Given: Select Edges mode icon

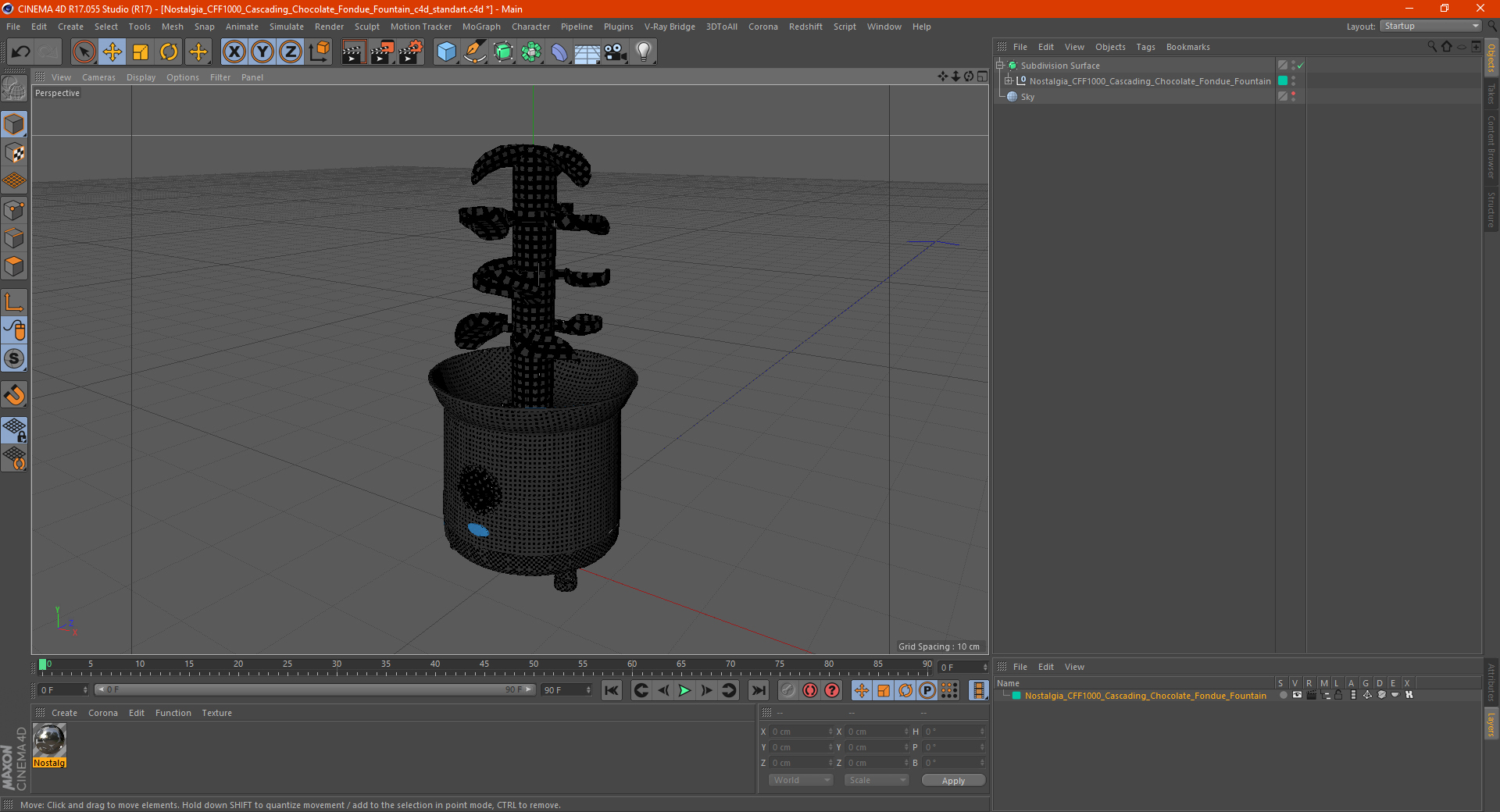Looking at the screenshot, I should coord(15,238).
